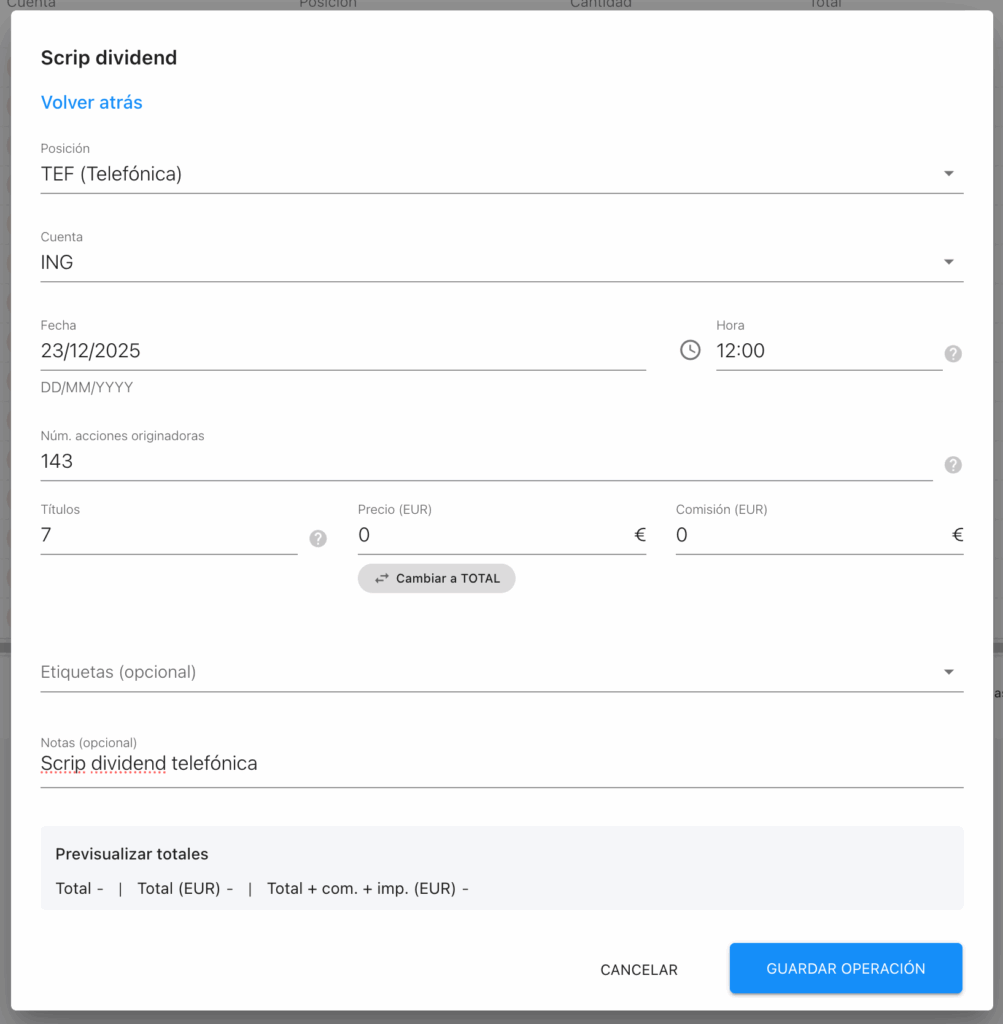Switch price input with Cambiar a TOTAL
Image resolution: width=1003 pixels, height=1024 pixels.
(x=436, y=578)
